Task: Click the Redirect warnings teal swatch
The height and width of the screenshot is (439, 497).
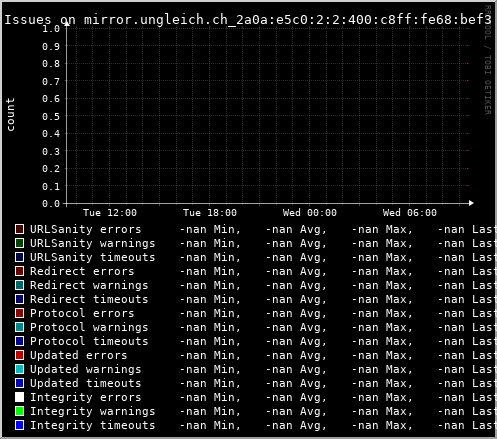Action: tap(19, 285)
